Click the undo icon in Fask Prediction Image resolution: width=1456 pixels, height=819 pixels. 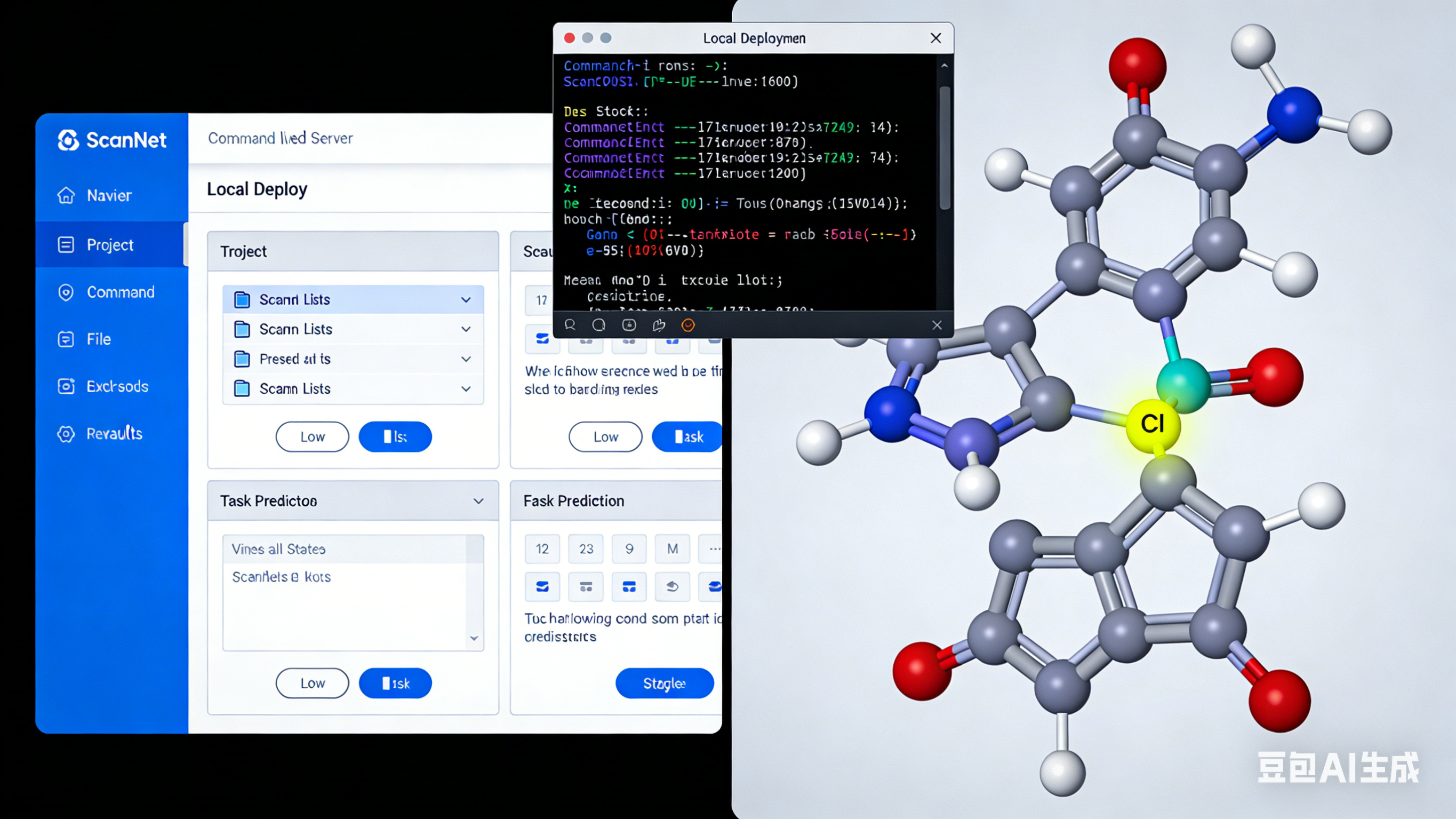pos(672,586)
